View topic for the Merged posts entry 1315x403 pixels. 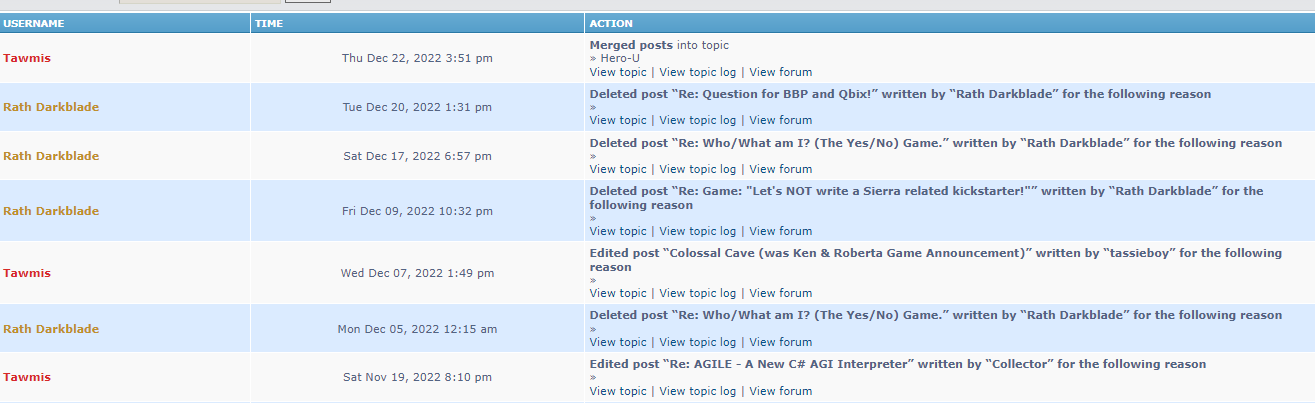(618, 72)
